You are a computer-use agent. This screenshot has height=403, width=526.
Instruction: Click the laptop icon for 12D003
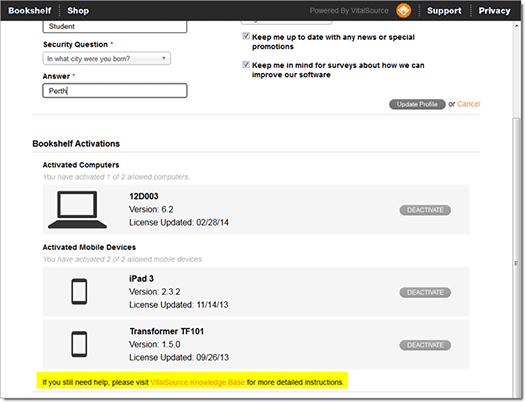click(77, 210)
